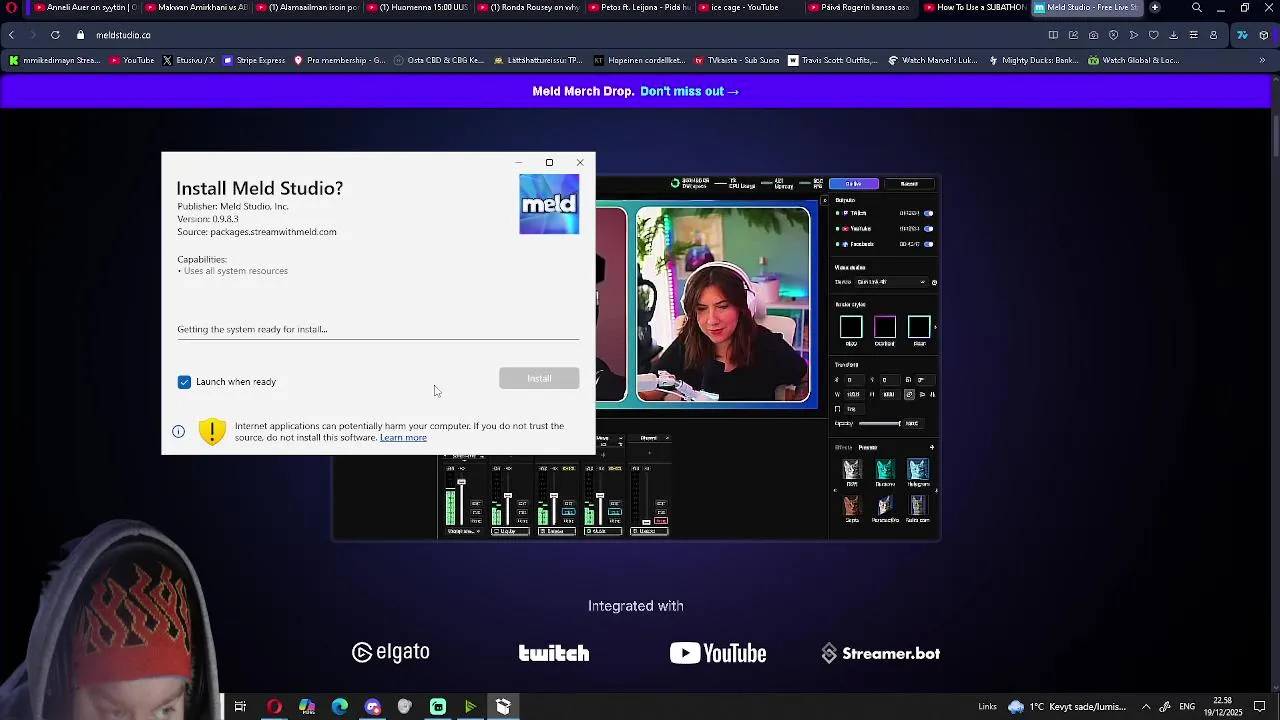Open a new tab with plus button
1280x720 pixels.
click(x=1155, y=7)
